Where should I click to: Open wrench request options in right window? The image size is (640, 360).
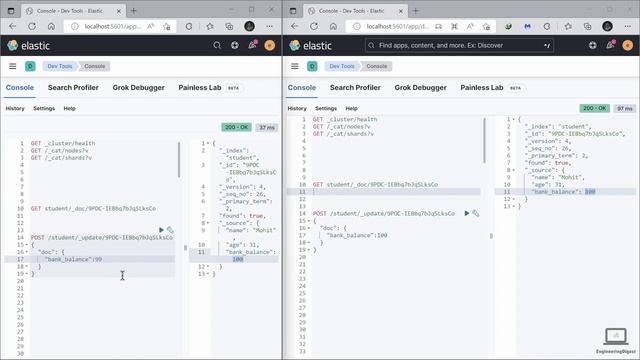pos(476,213)
